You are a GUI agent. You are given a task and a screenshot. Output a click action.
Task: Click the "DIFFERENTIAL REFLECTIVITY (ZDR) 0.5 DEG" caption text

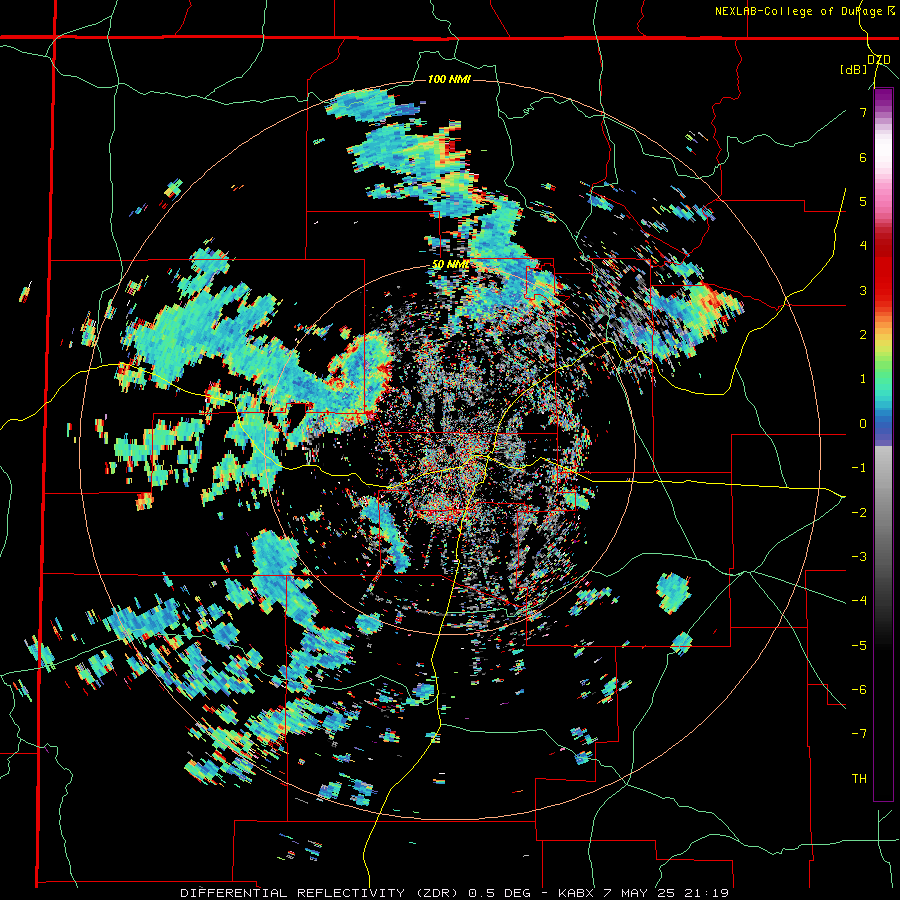click(x=355, y=893)
